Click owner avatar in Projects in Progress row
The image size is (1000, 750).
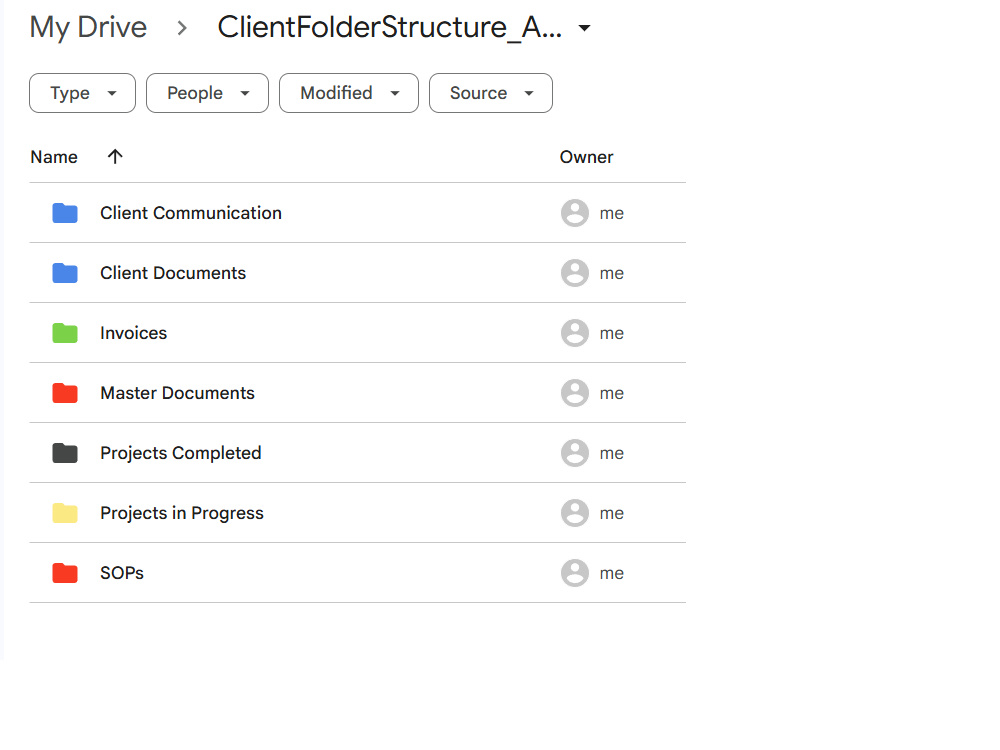pyautogui.click(x=575, y=513)
